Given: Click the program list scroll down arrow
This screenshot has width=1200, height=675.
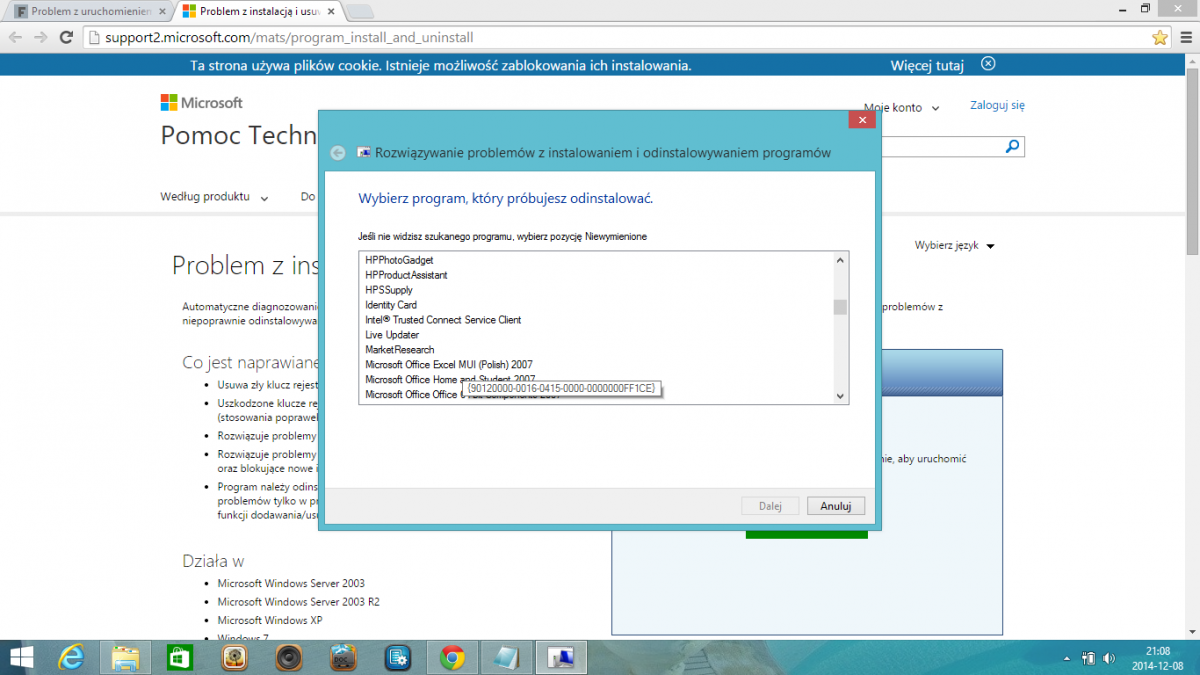Looking at the screenshot, I should tap(841, 396).
